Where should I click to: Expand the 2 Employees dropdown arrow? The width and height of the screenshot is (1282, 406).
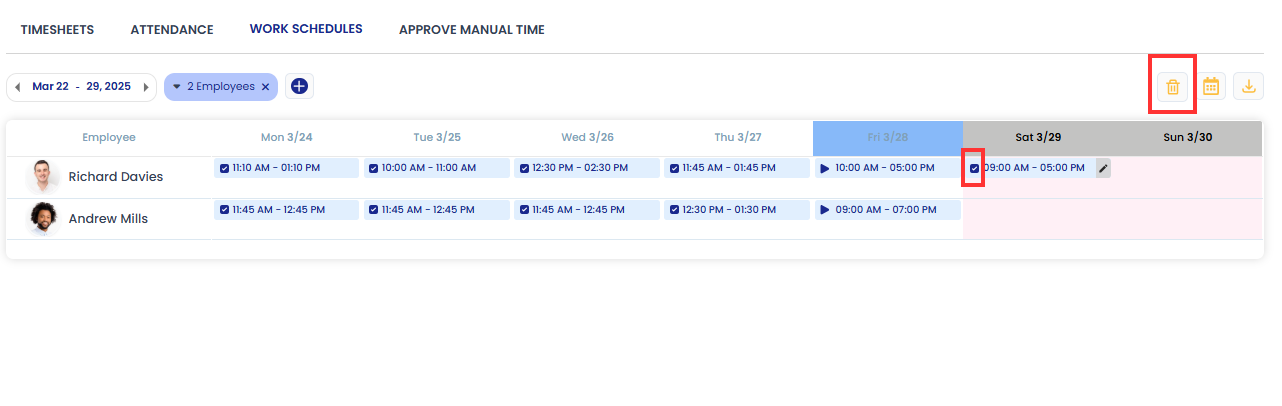(177, 87)
